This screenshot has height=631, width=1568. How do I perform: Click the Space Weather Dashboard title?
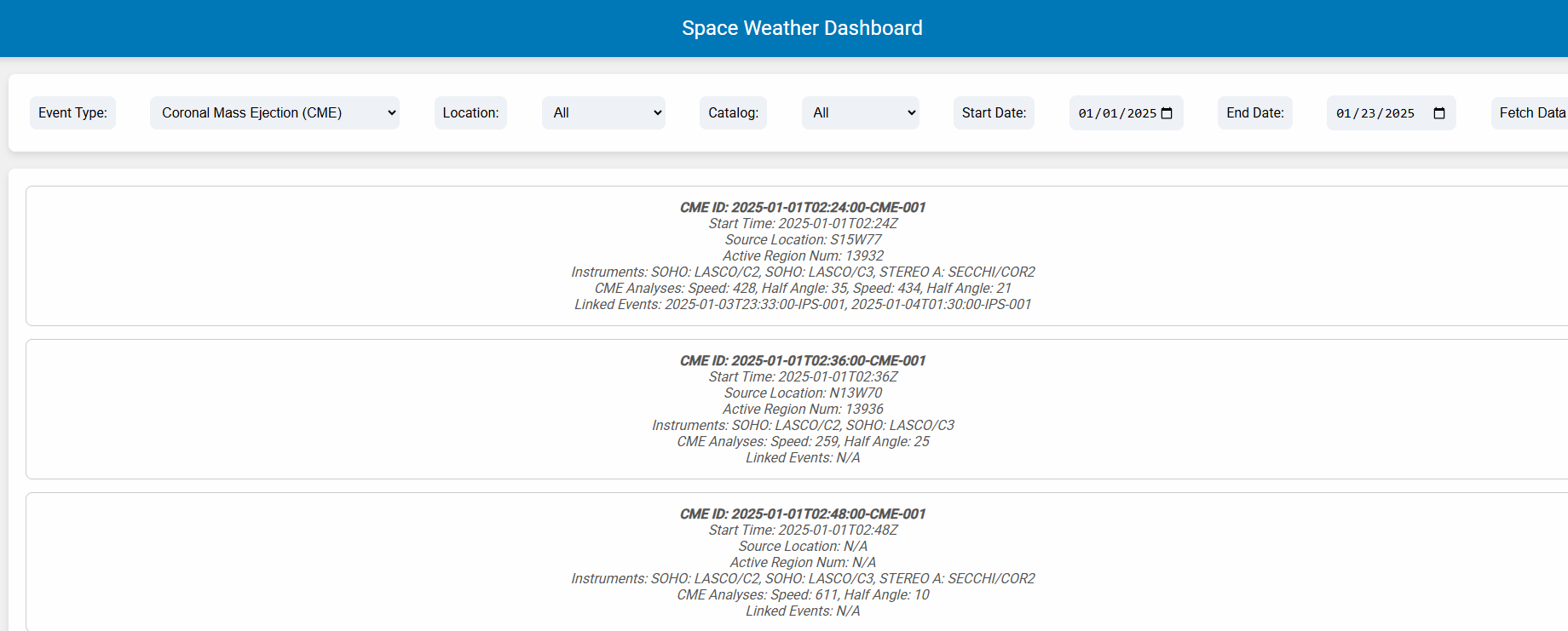tap(802, 28)
